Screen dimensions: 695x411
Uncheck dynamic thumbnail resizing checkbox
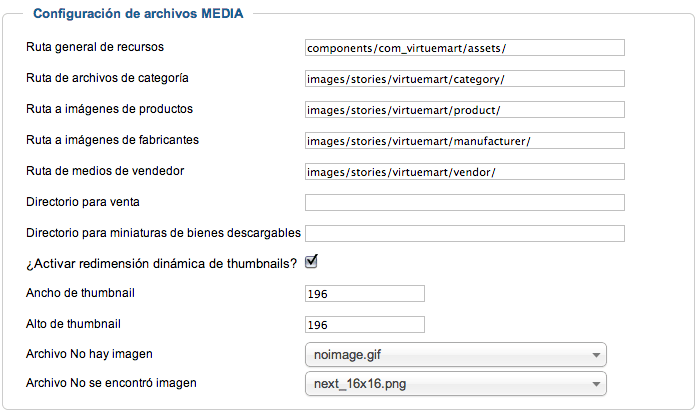tap(311, 262)
